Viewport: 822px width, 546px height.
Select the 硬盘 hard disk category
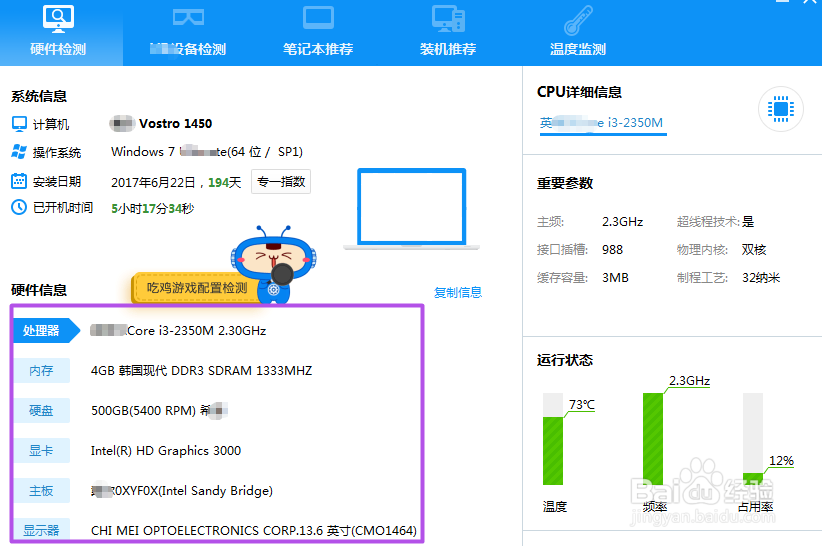click(x=41, y=410)
